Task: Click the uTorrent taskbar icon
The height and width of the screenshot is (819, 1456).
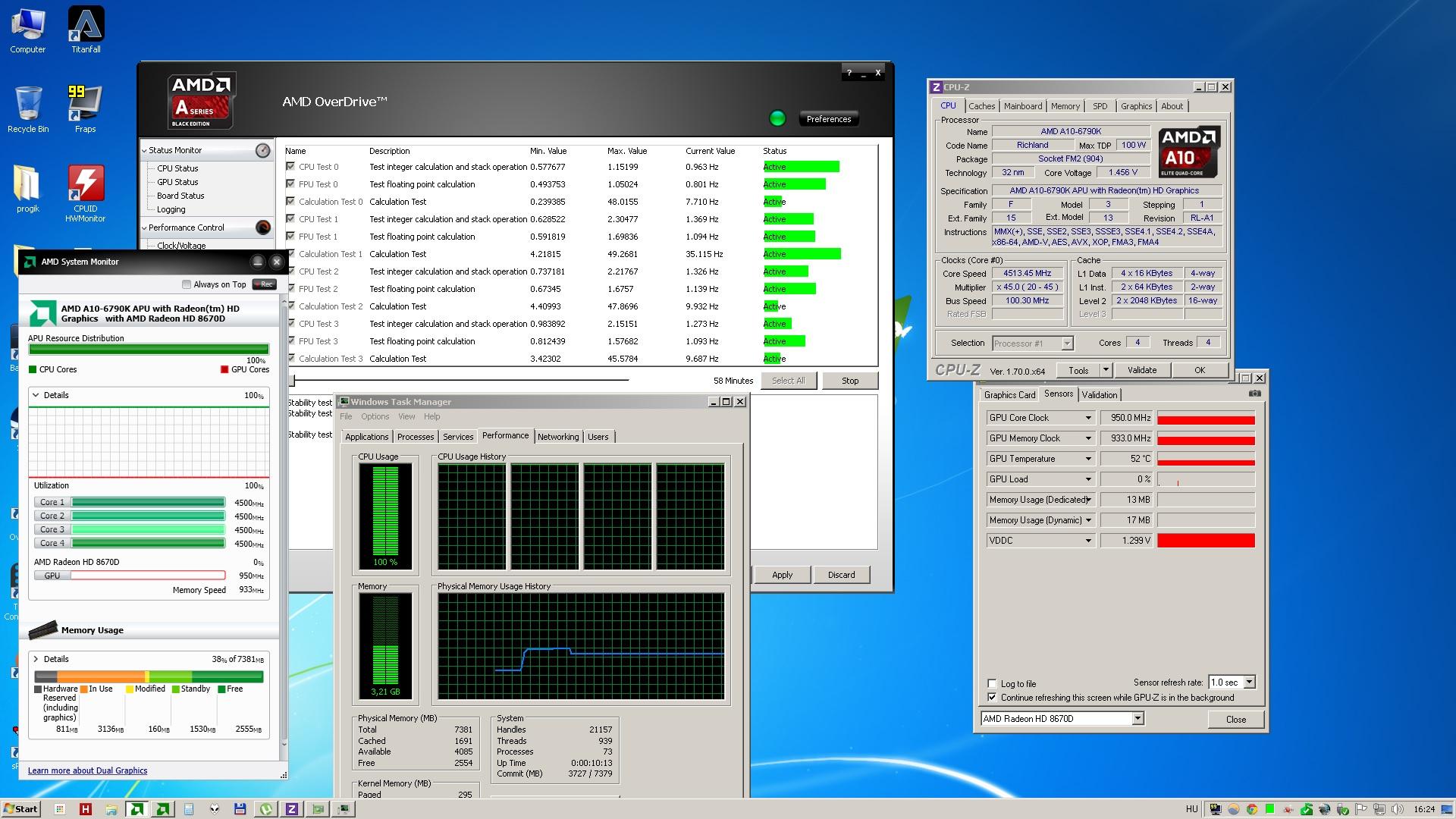Action: click(266, 809)
